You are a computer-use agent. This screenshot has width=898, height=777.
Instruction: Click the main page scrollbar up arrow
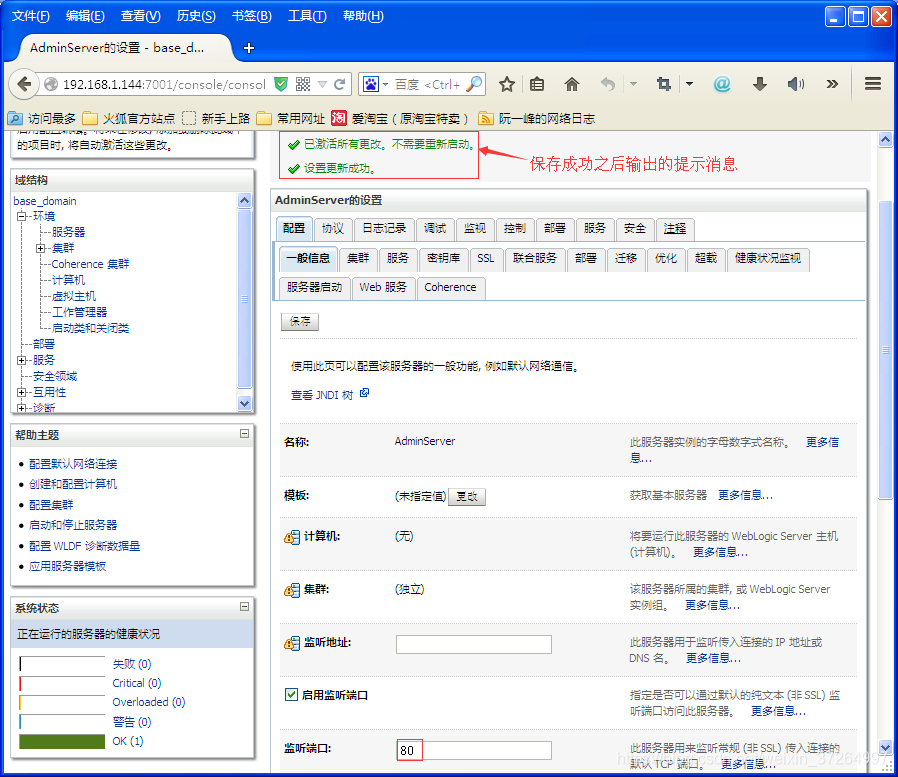[885, 139]
